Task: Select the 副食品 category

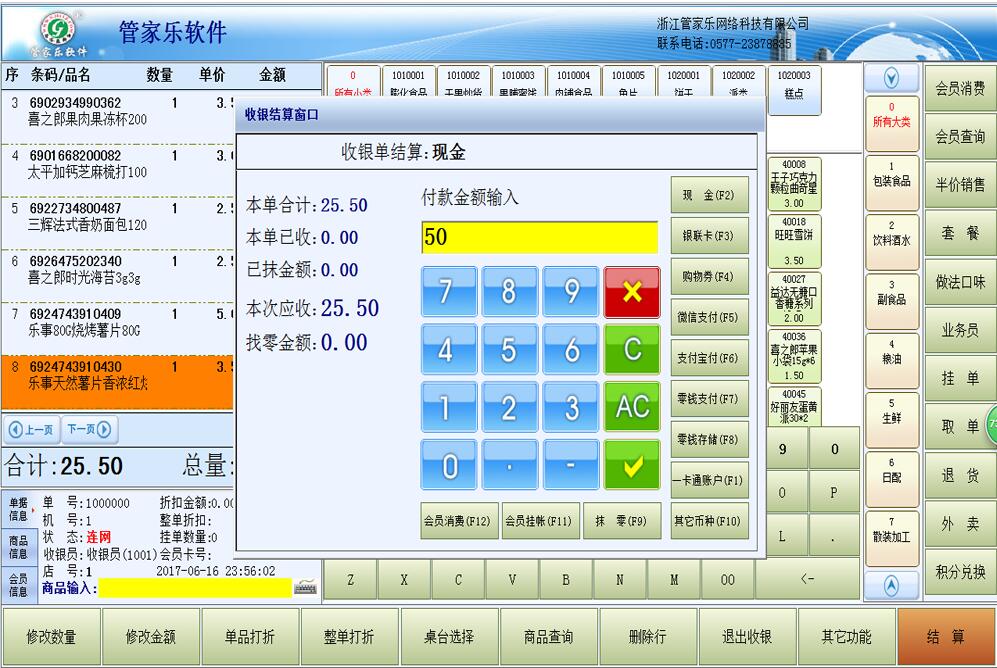Action: [891, 301]
